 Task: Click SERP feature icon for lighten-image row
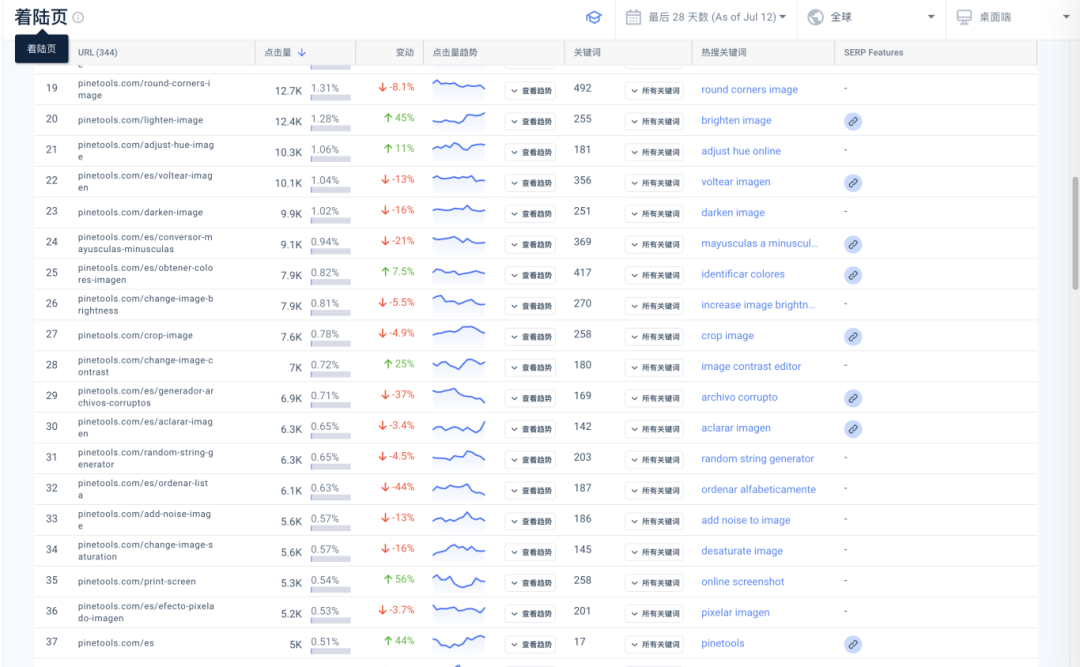click(x=852, y=121)
